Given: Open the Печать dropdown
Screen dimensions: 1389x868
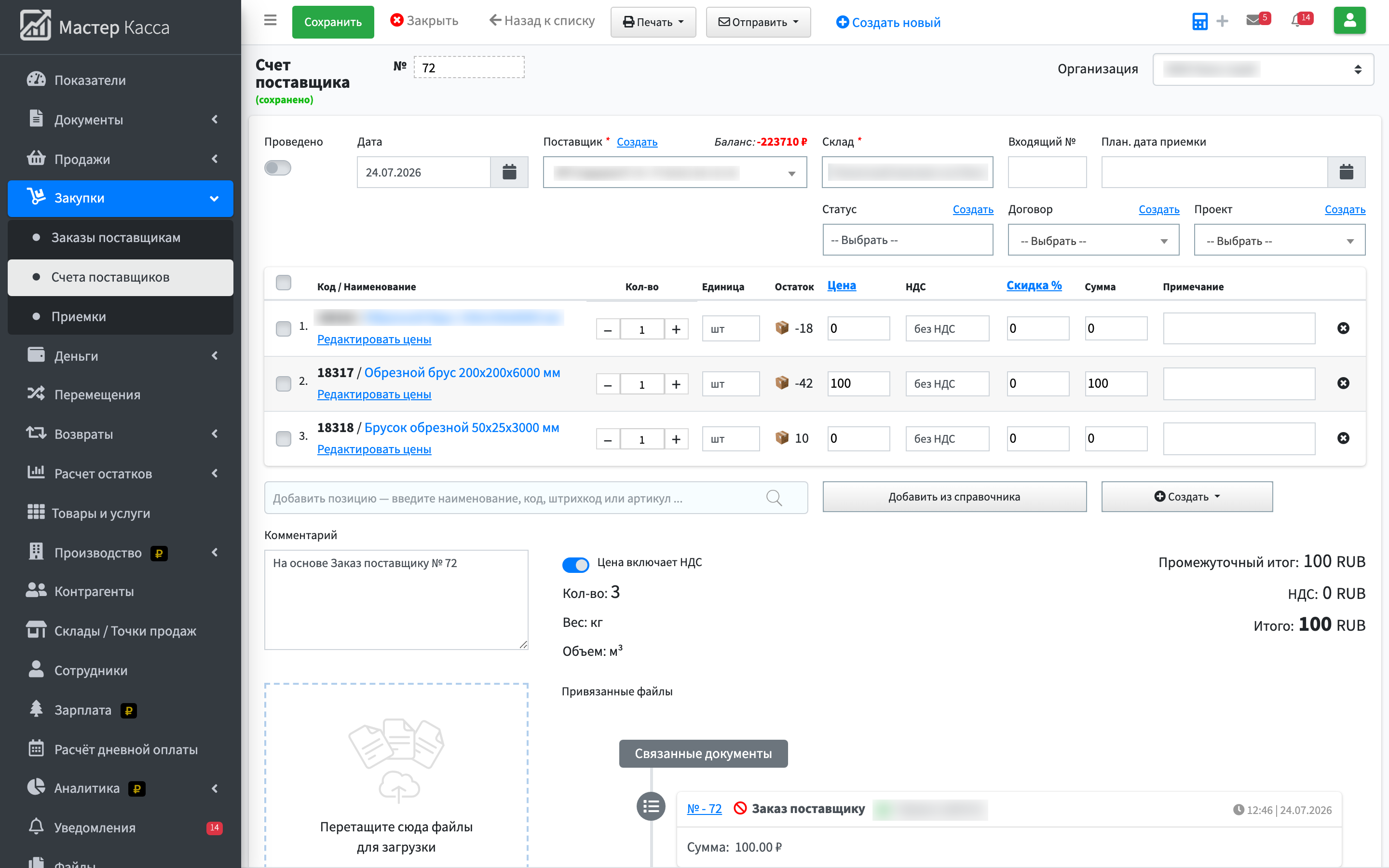Looking at the screenshot, I should (x=653, y=22).
